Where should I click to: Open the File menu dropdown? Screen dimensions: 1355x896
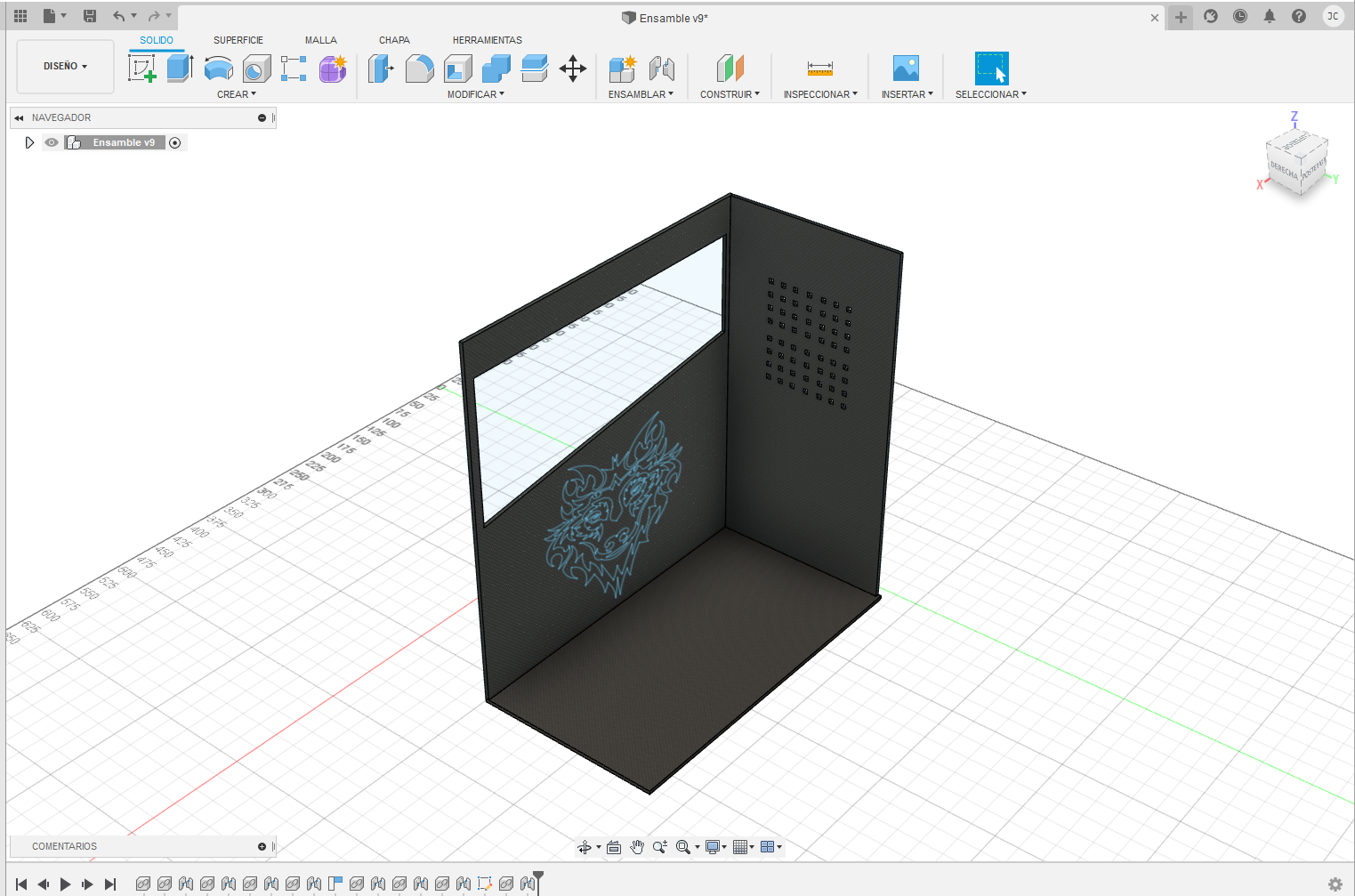coord(55,16)
